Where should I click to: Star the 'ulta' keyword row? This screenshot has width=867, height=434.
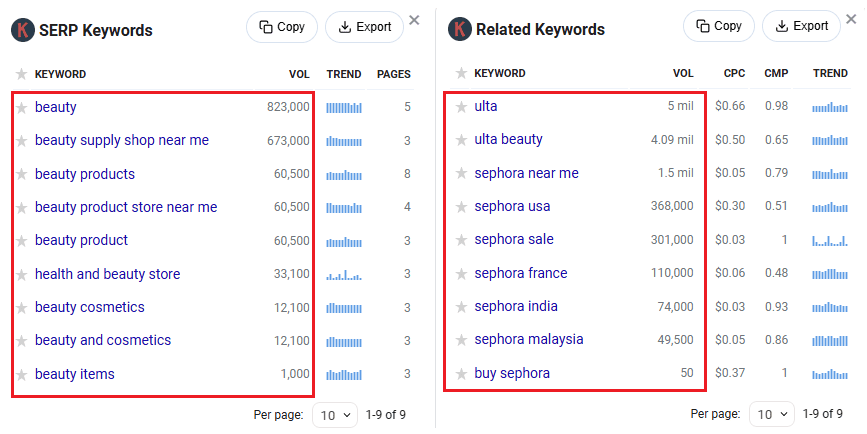coord(461,106)
